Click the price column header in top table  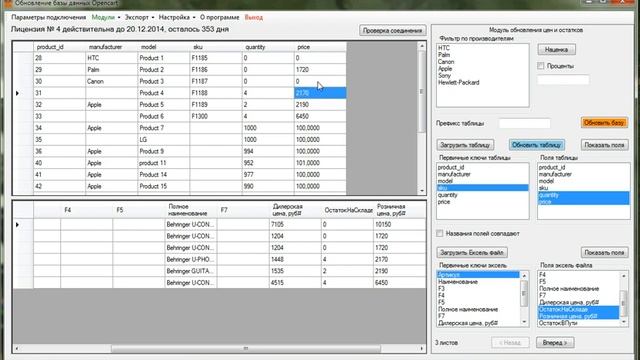[x=320, y=47]
